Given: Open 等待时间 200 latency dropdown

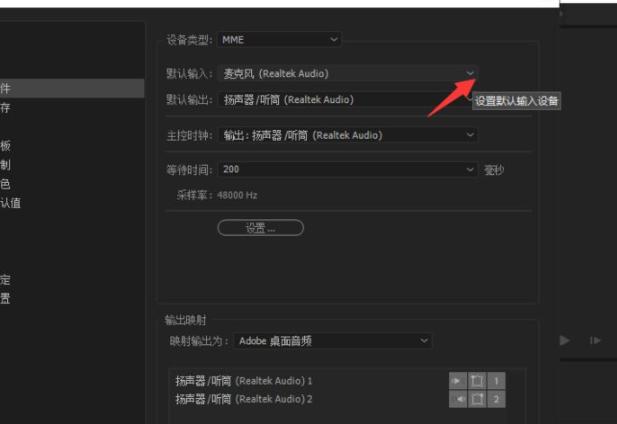Looking at the screenshot, I should point(348,170).
